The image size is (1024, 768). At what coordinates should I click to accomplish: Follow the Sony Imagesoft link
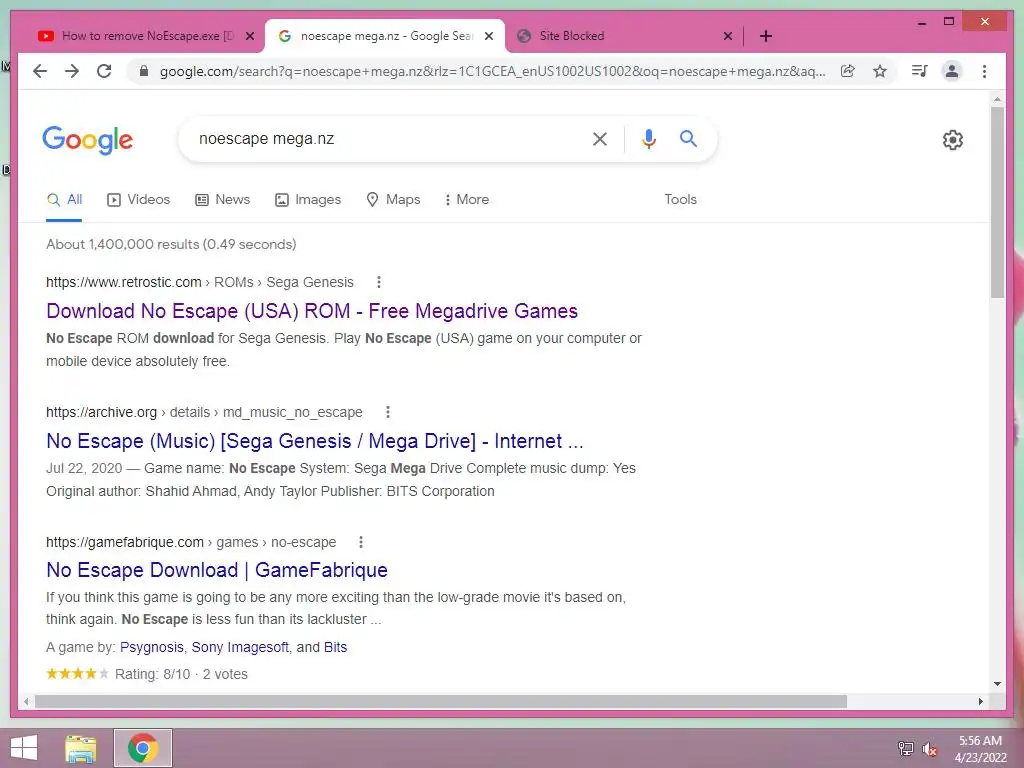(x=240, y=647)
